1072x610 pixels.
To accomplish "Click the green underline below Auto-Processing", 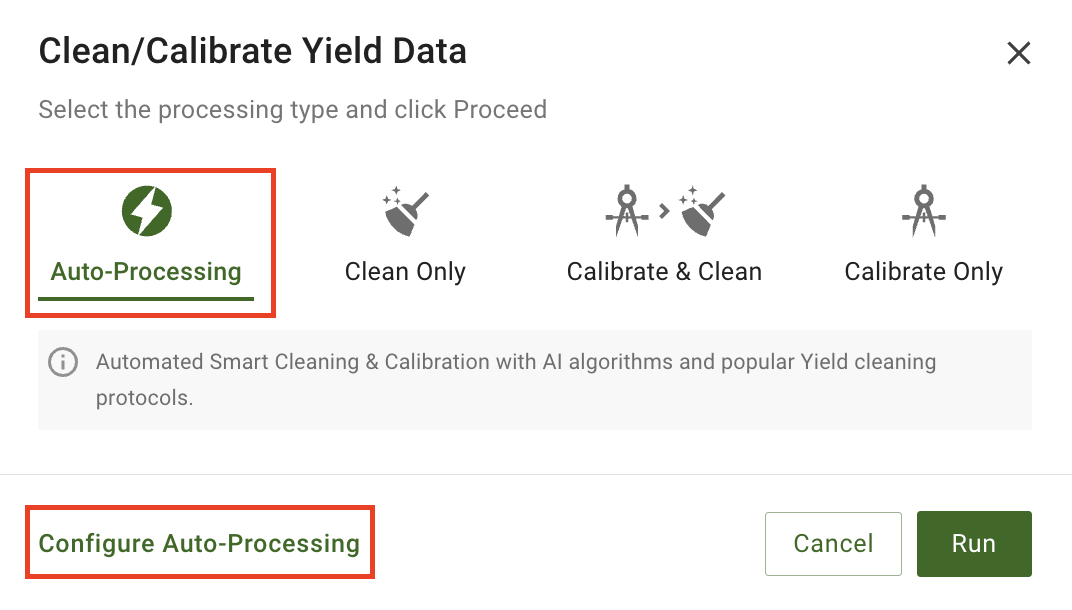I will coord(146,298).
